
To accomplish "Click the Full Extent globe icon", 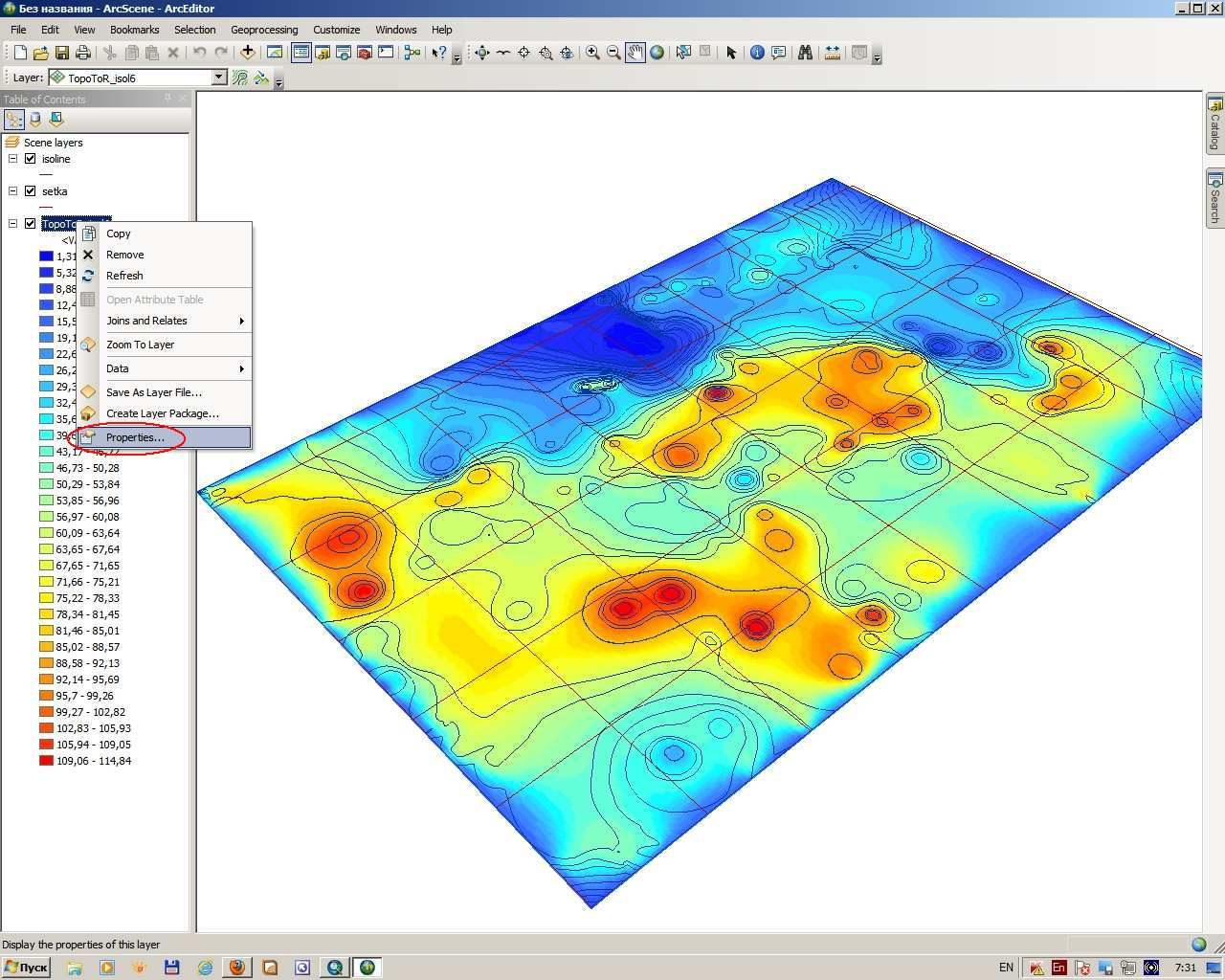I will coord(657,53).
